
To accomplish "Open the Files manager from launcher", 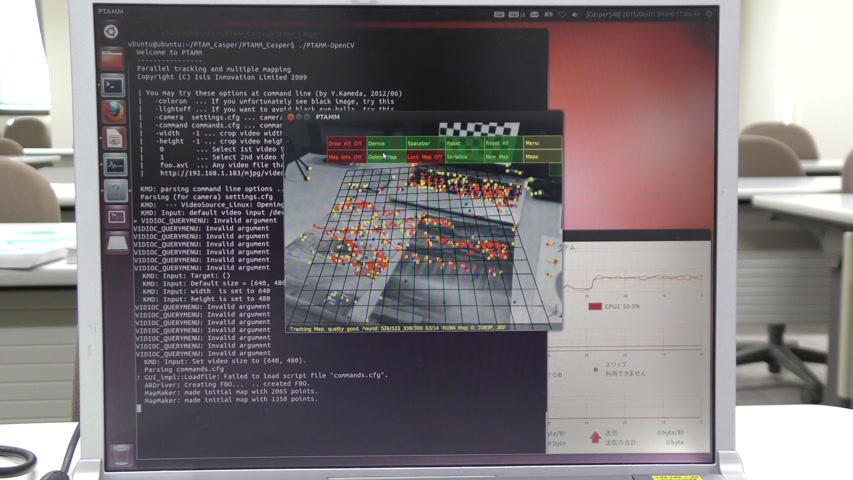I will click(112, 59).
